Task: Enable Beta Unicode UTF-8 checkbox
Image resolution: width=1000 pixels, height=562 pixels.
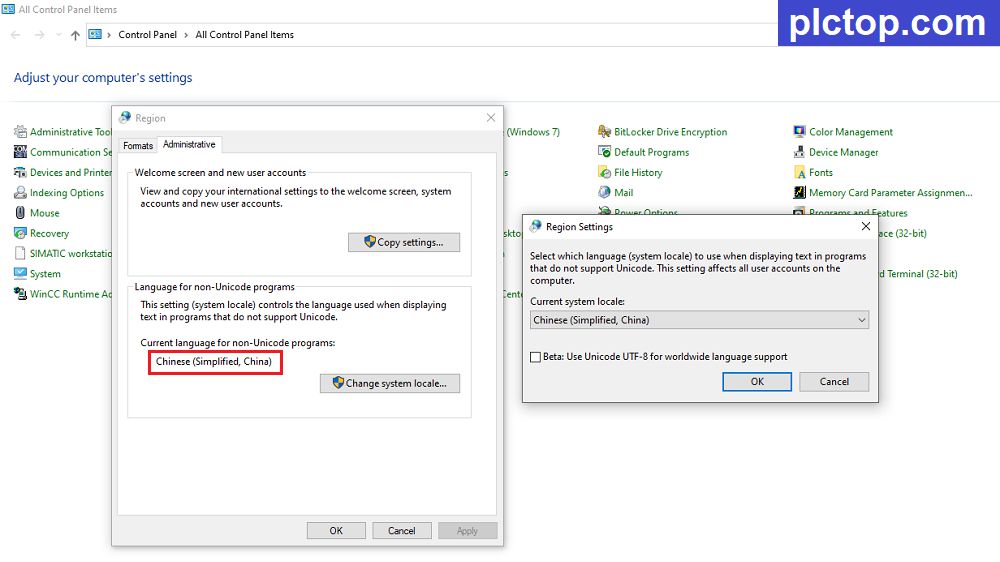Action: click(536, 357)
